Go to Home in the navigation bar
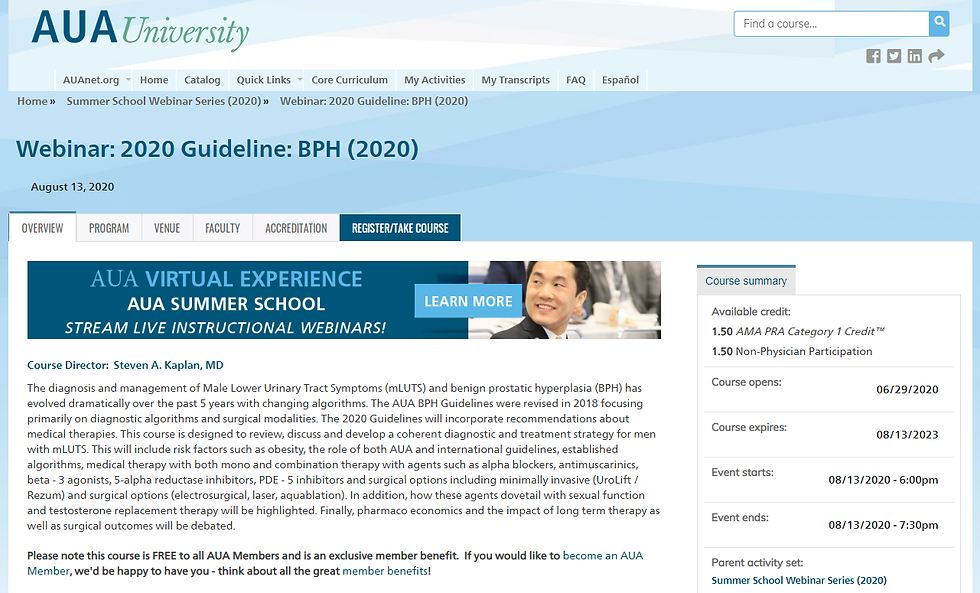This screenshot has height=593, width=980. [x=154, y=80]
